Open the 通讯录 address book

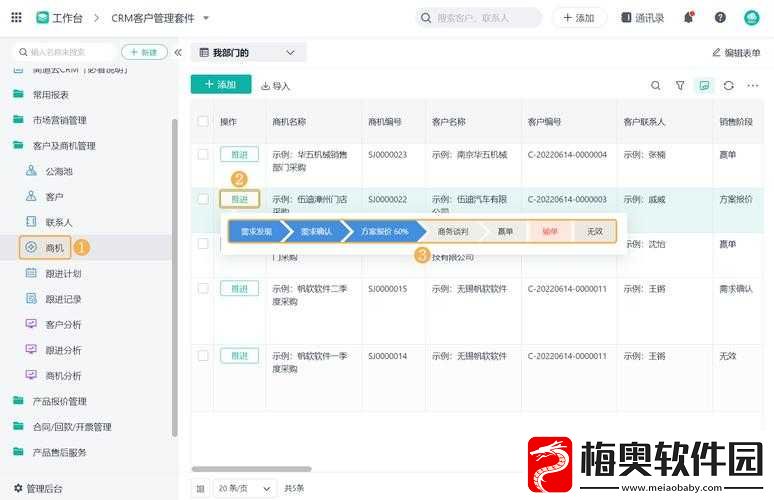(x=643, y=18)
